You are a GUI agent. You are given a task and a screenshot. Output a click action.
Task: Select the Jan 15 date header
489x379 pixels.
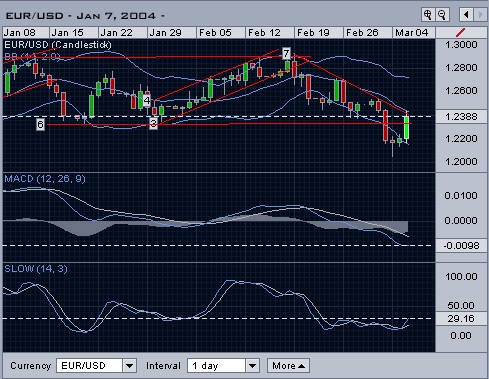(x=74, y=33)
